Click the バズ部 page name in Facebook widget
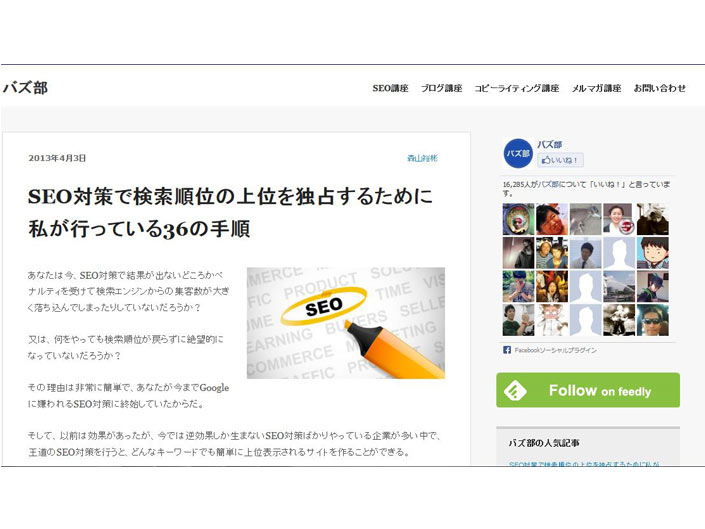 pyautogui.click(x=549, y=144)
